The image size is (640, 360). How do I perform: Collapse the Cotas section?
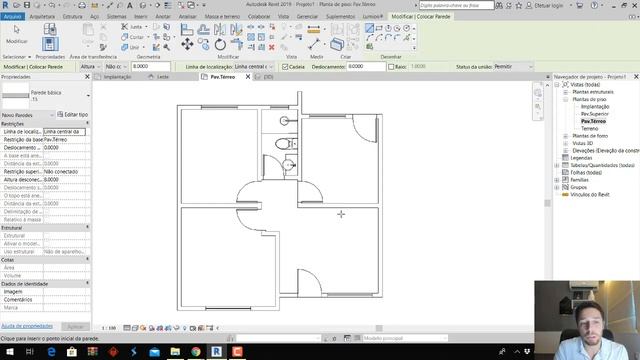[x=87, y=260]
